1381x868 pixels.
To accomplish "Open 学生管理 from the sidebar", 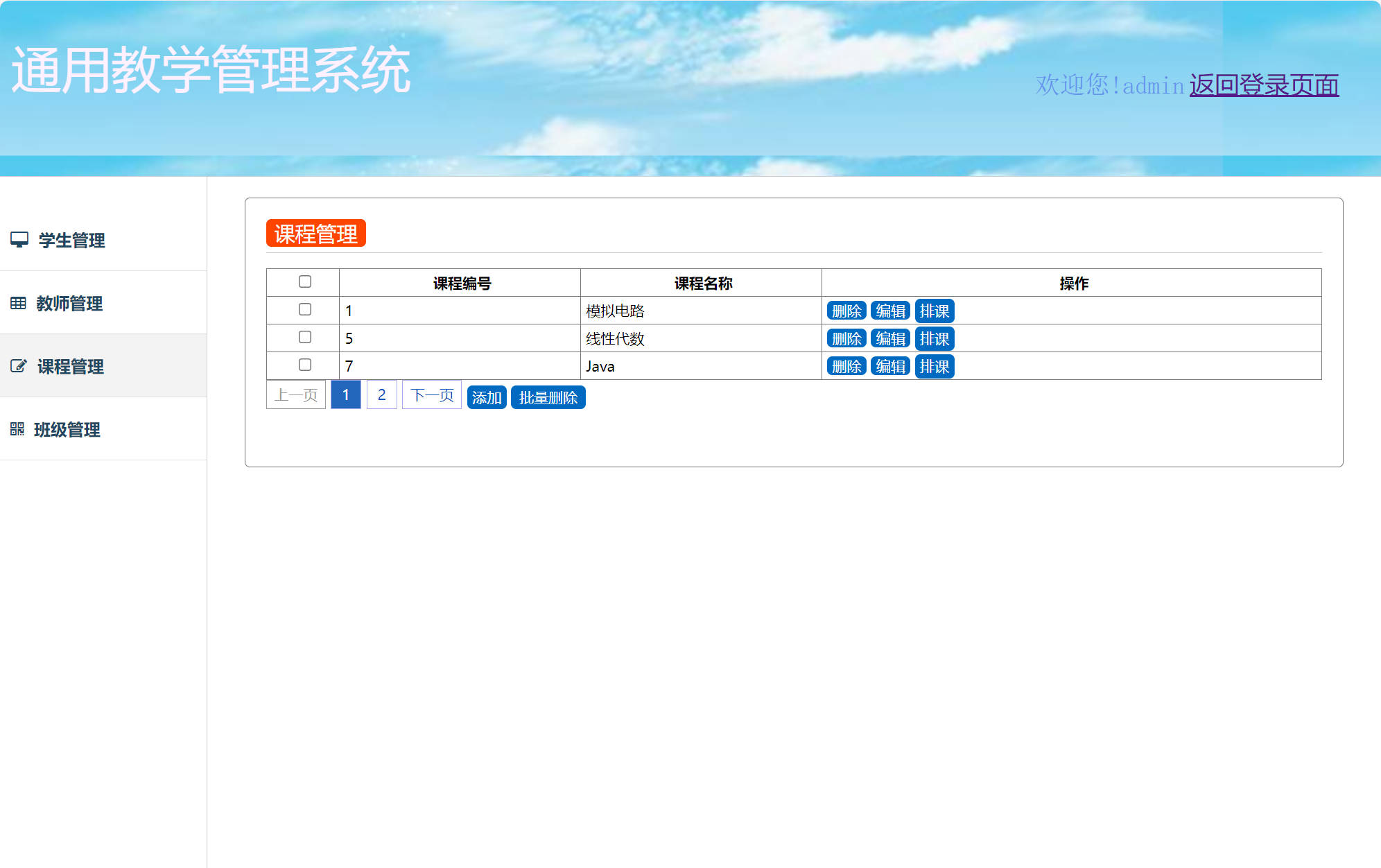I will click(x=71, y=241).
